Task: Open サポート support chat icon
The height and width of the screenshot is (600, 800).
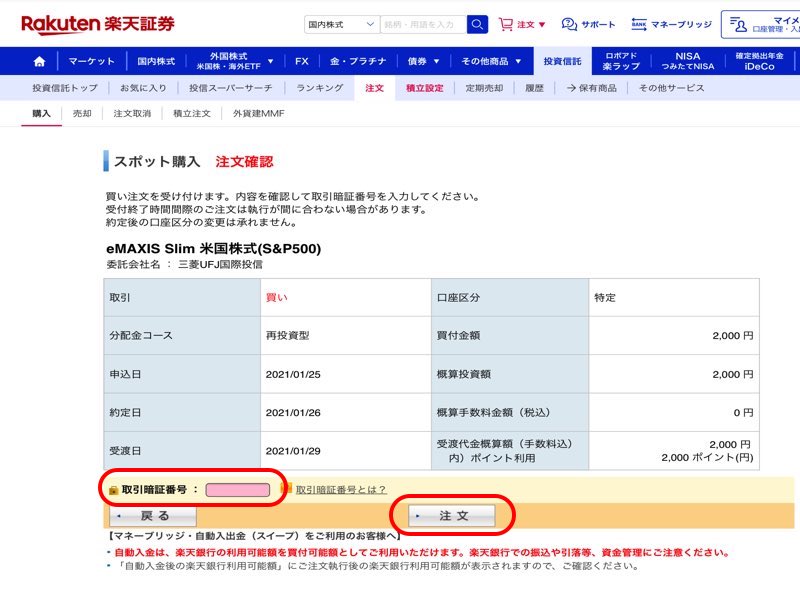Action: point(569,24)
